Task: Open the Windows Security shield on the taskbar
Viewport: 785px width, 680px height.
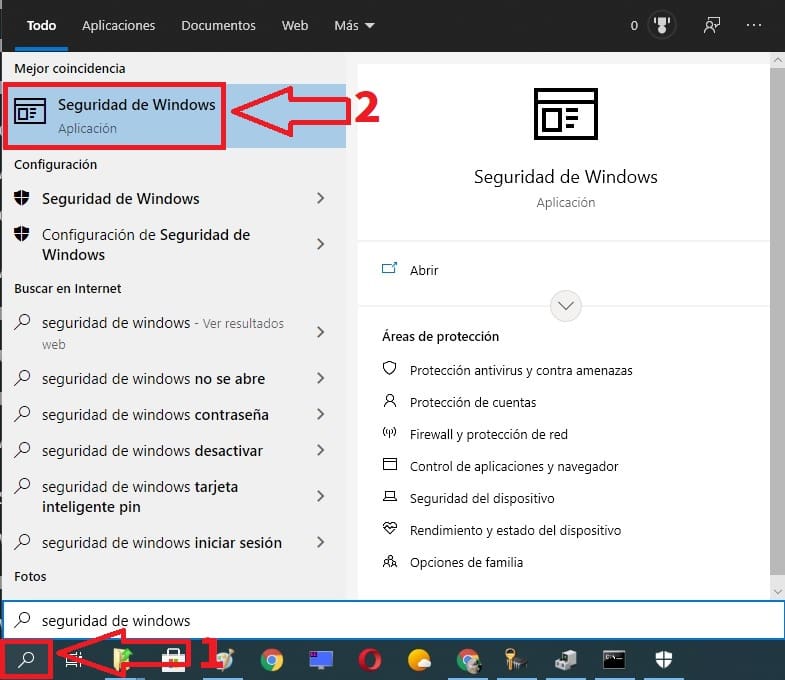Action: [x=664, y=659]
